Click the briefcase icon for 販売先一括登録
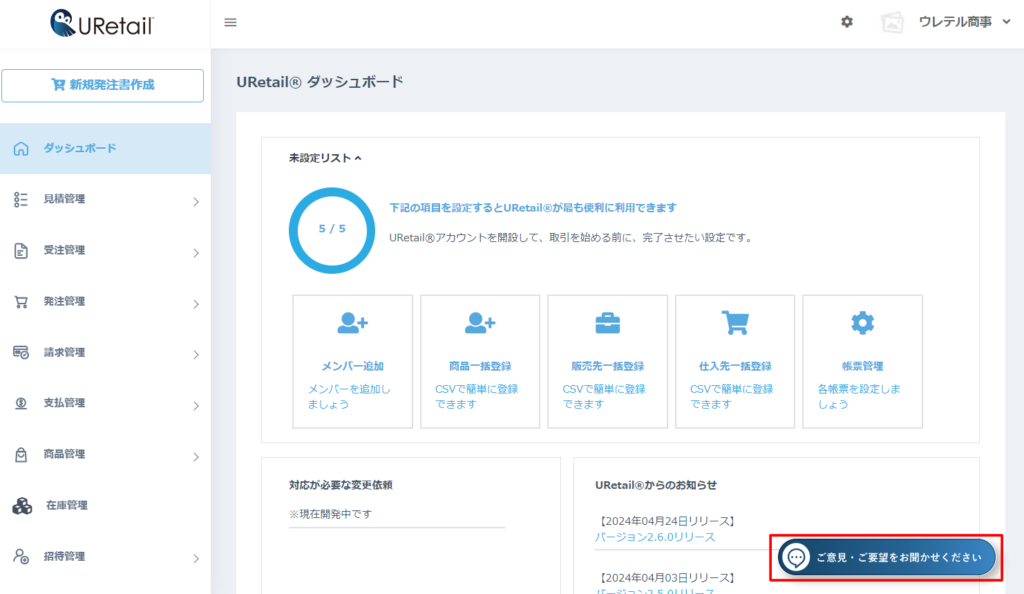Viewport: 1024px width, 594px height. point(607,322)
